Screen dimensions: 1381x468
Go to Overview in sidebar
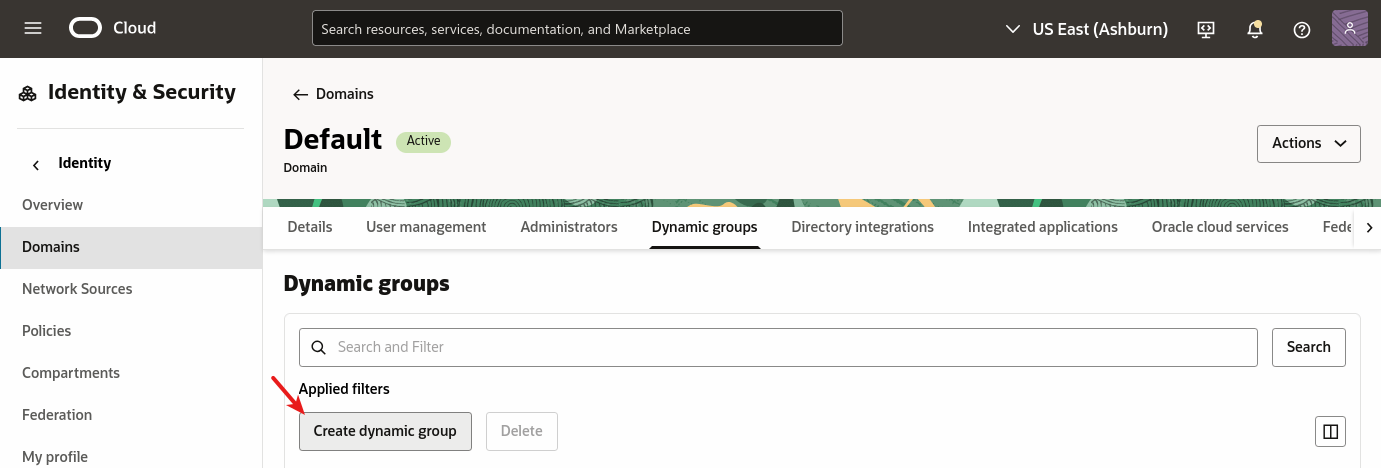(131, 205)
